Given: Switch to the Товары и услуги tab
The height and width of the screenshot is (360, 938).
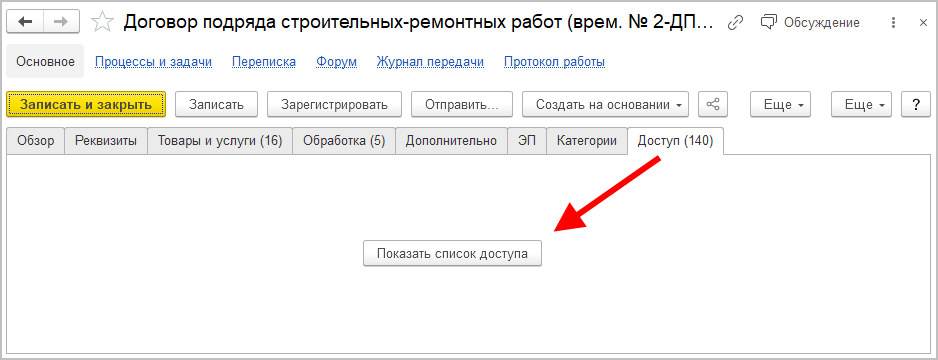Looking at the screenshot, I should click(220, 141).
